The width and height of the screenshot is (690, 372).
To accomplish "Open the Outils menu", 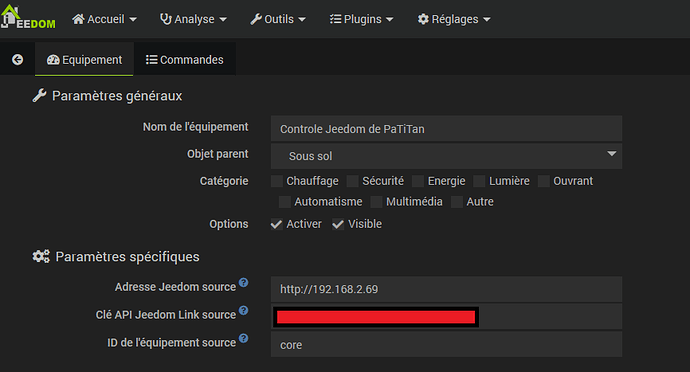I will [278, 19].
